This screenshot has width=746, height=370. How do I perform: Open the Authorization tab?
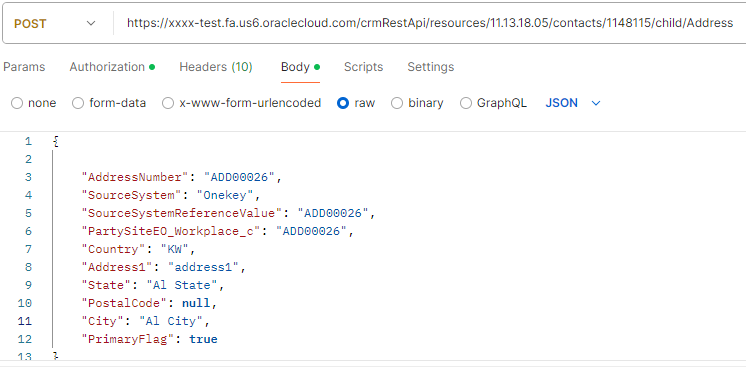(x=112, y=67)
